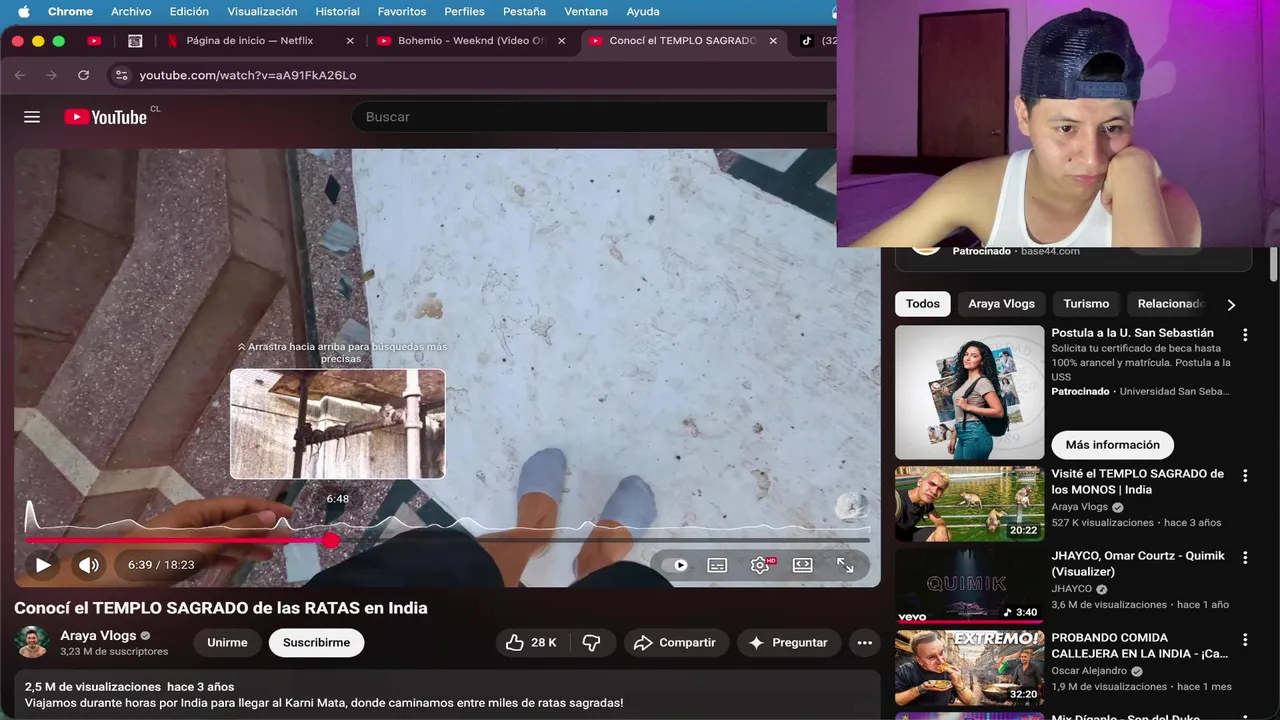Close the Bohemio - Weeknd tab
The image size is (1280, 720).
[561, 41]
